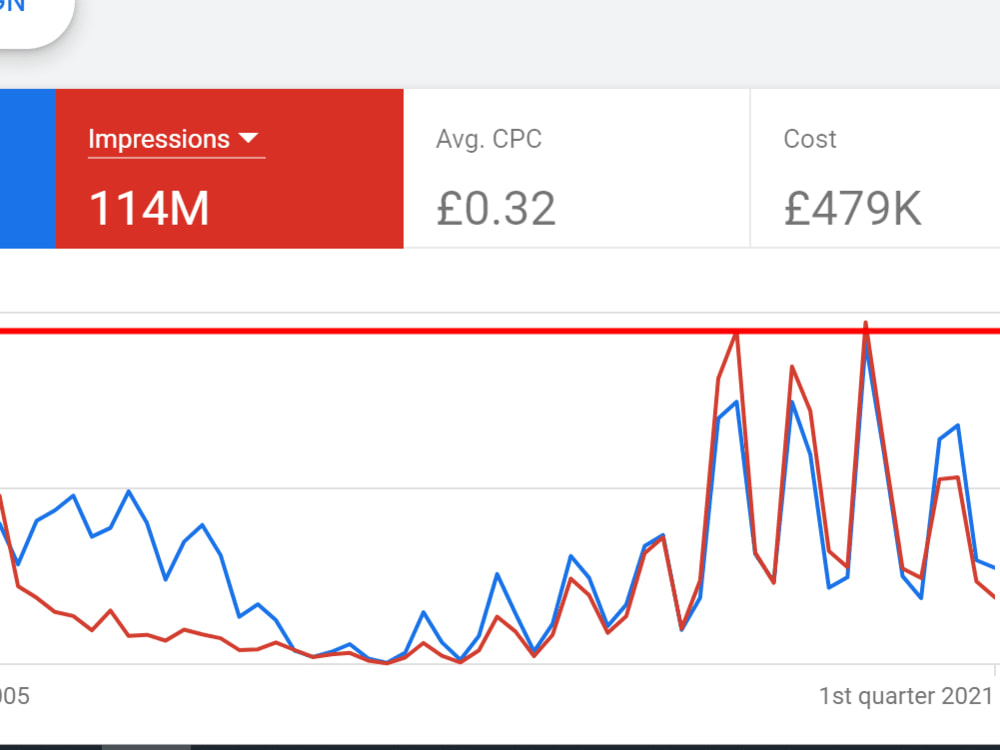Click the Cost label text
Screen dimensions: 1000x750
pyautogui.click(x=809, y=139)
